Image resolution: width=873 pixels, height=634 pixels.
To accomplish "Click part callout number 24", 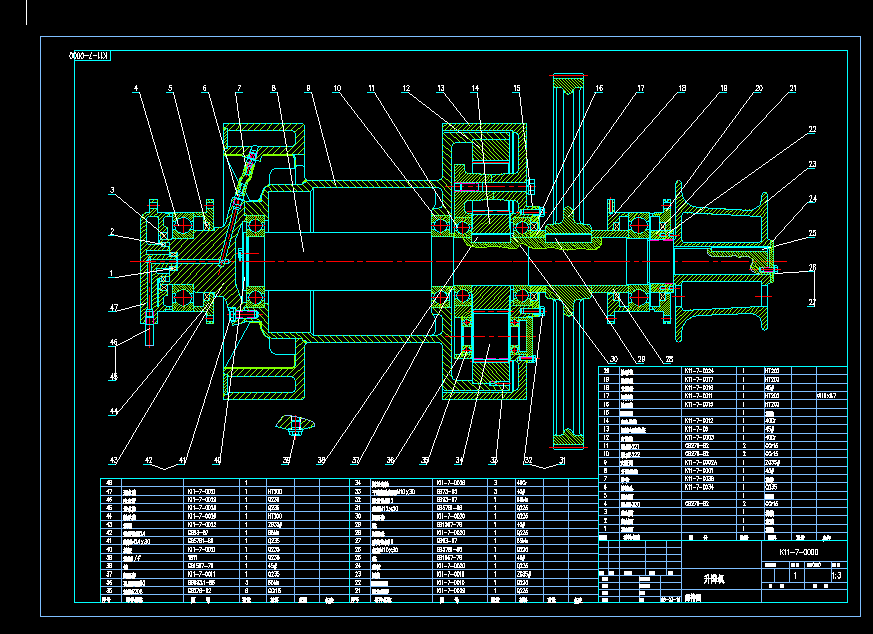I will pyautogui.click(x=813, y=199).
